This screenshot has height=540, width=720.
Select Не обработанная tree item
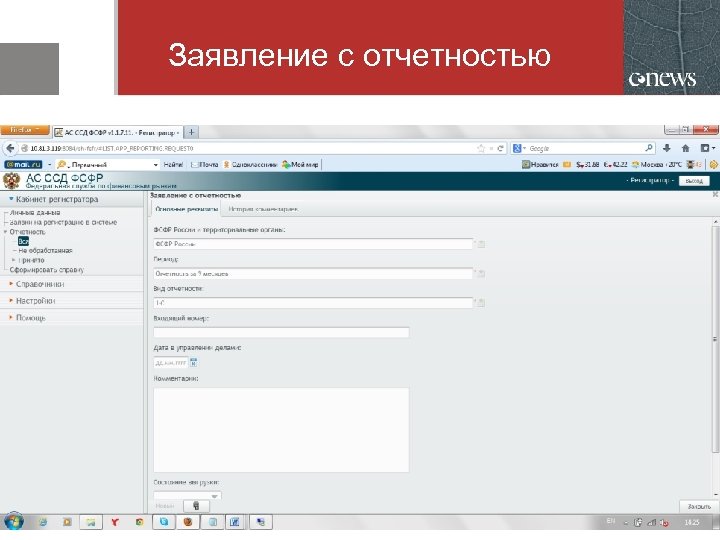pos(45,251)
